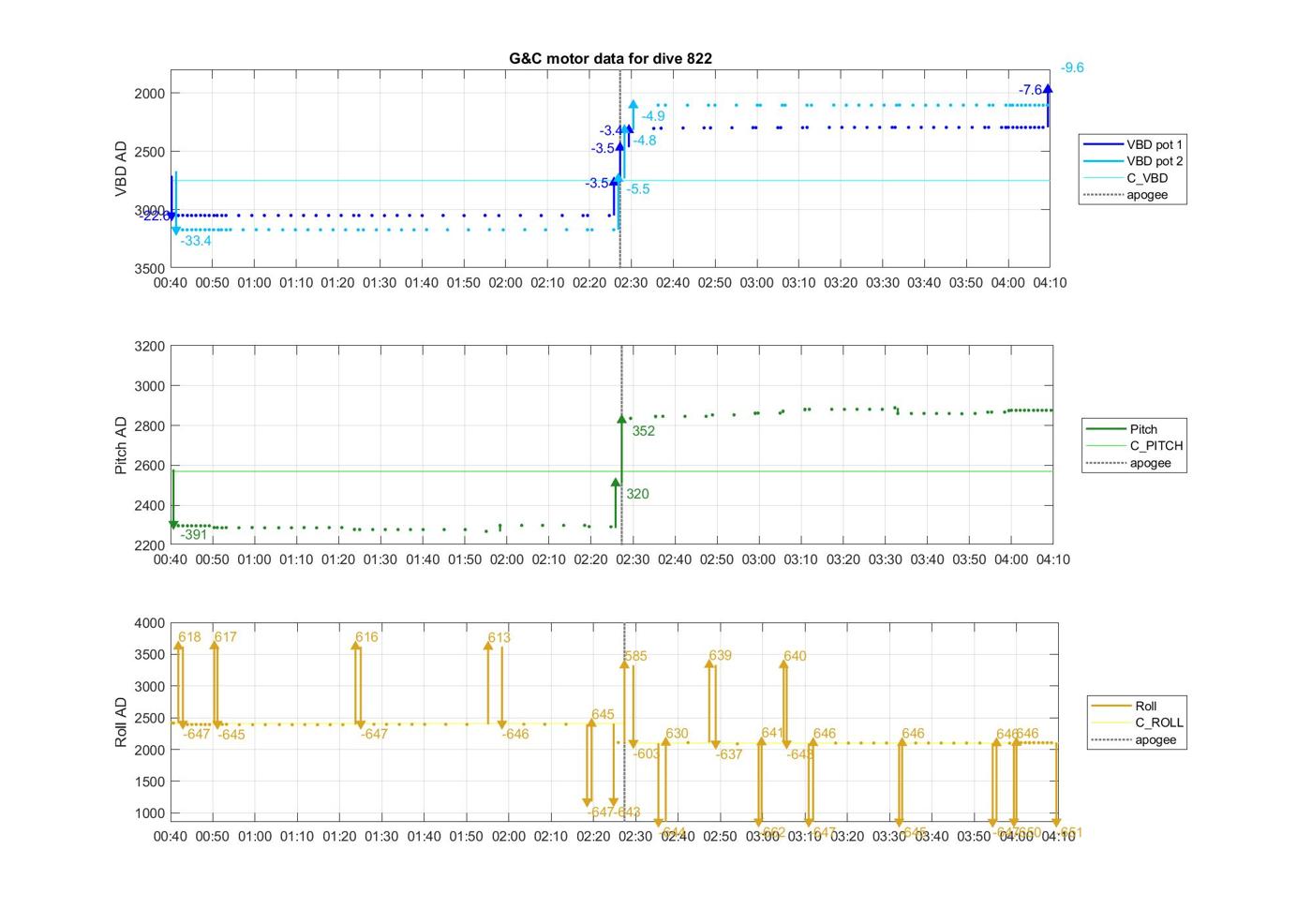Viewport: 1312px width, 924px height.
Task: Click the "Pitch AD" y-axis label
Action: pos(121,445)
